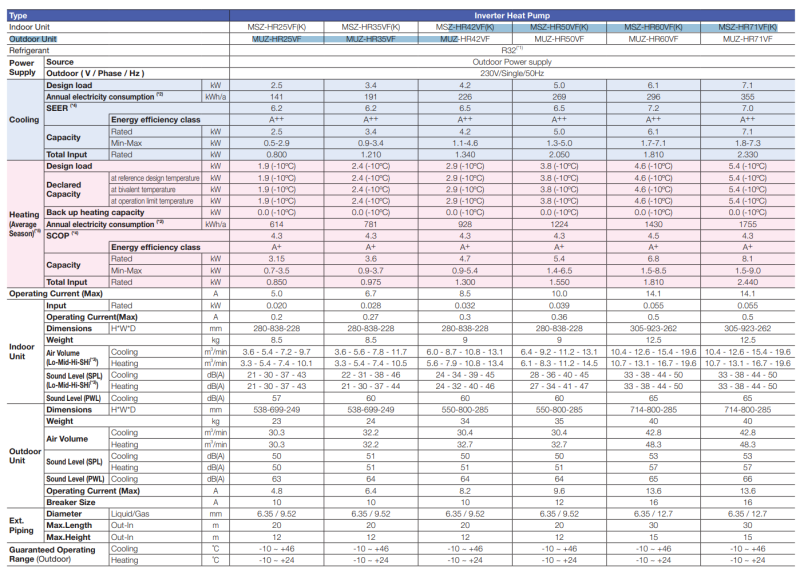Select indoor air volume '3.6 - 5.4 - 7.2 - 9.7'

pos(277,352)
